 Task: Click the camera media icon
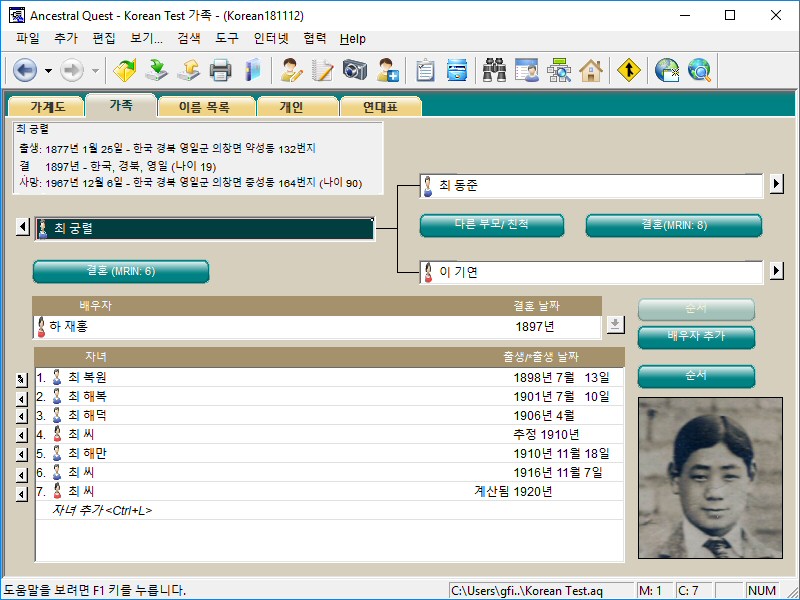click(x=355, y=70)
